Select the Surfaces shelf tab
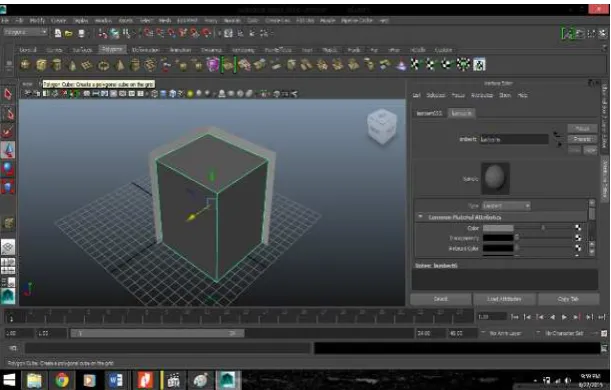Image resolution: width=611 pixels, height=390 pixels. point(82,50)
